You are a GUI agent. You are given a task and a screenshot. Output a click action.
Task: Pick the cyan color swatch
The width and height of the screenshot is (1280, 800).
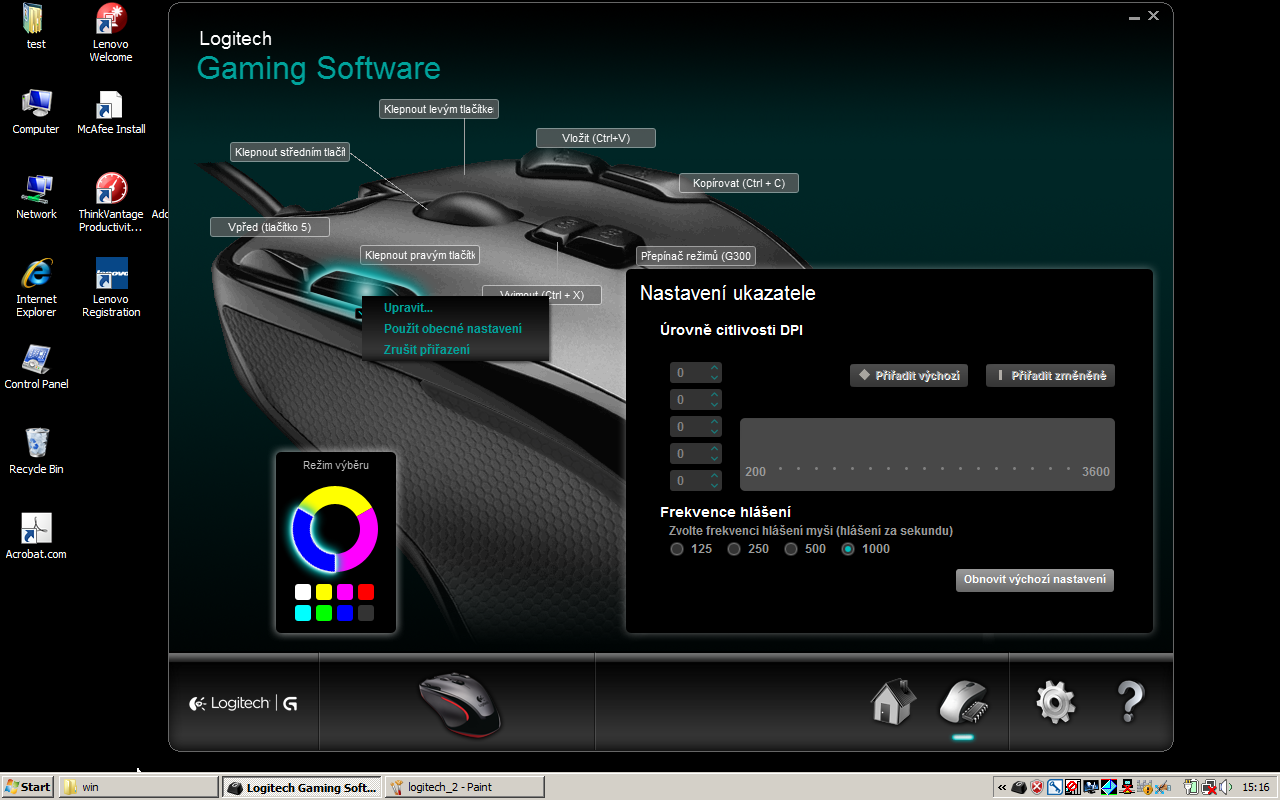(303, 613)
